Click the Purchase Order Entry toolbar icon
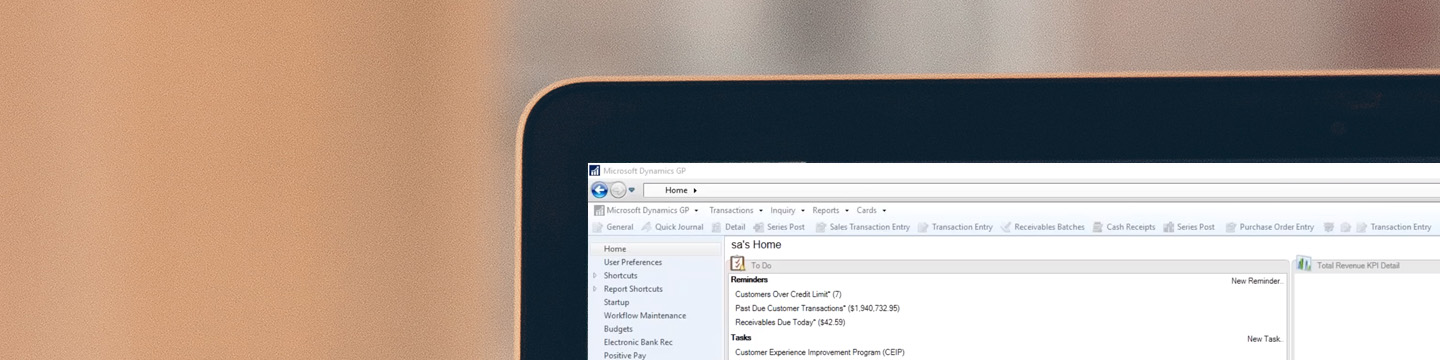Viewport: 1440px width, 360px height. 1231,227
